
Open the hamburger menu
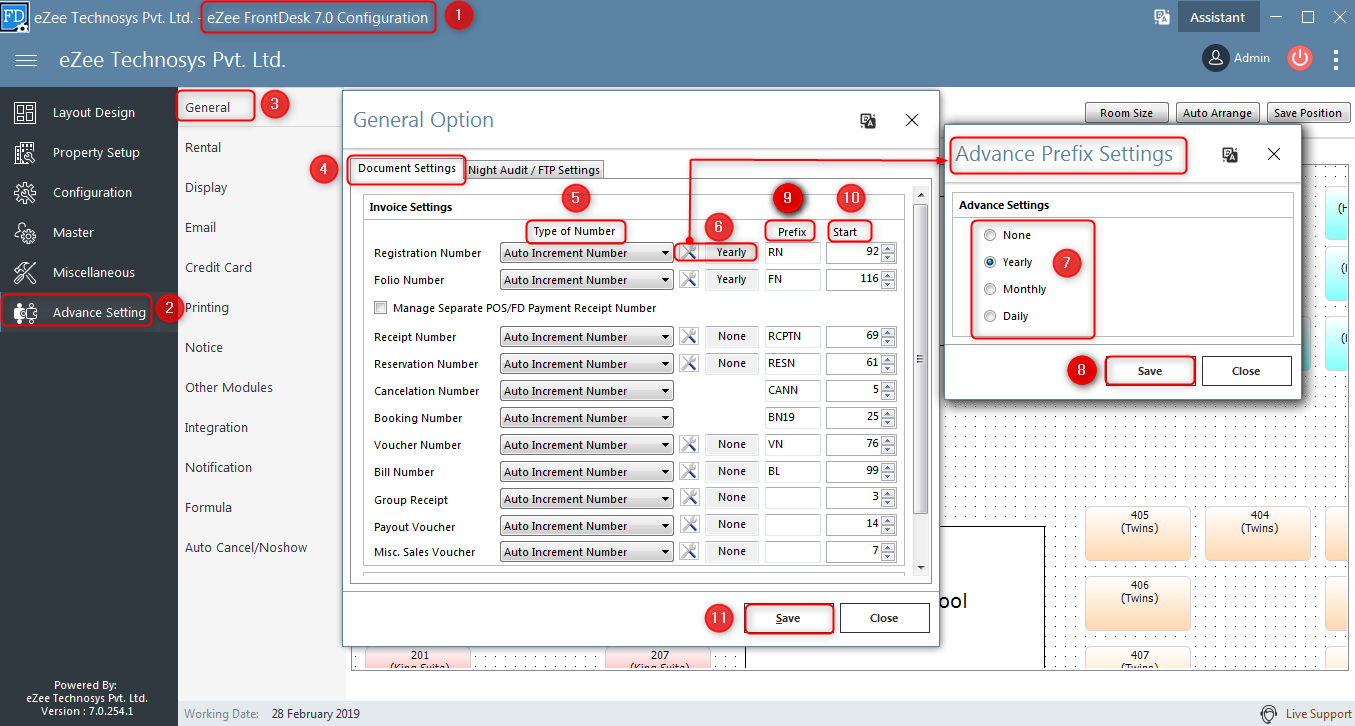26,60
